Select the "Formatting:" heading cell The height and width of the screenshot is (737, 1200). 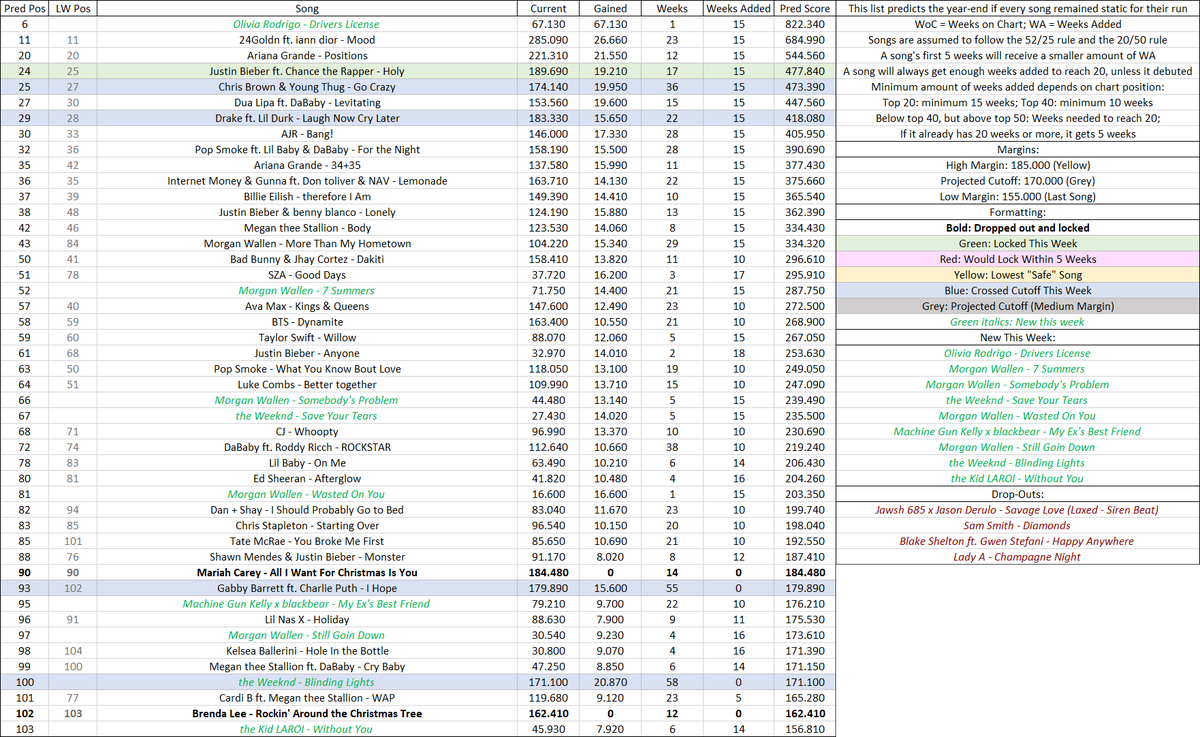pyautogui.click(x=1018, y=212)
